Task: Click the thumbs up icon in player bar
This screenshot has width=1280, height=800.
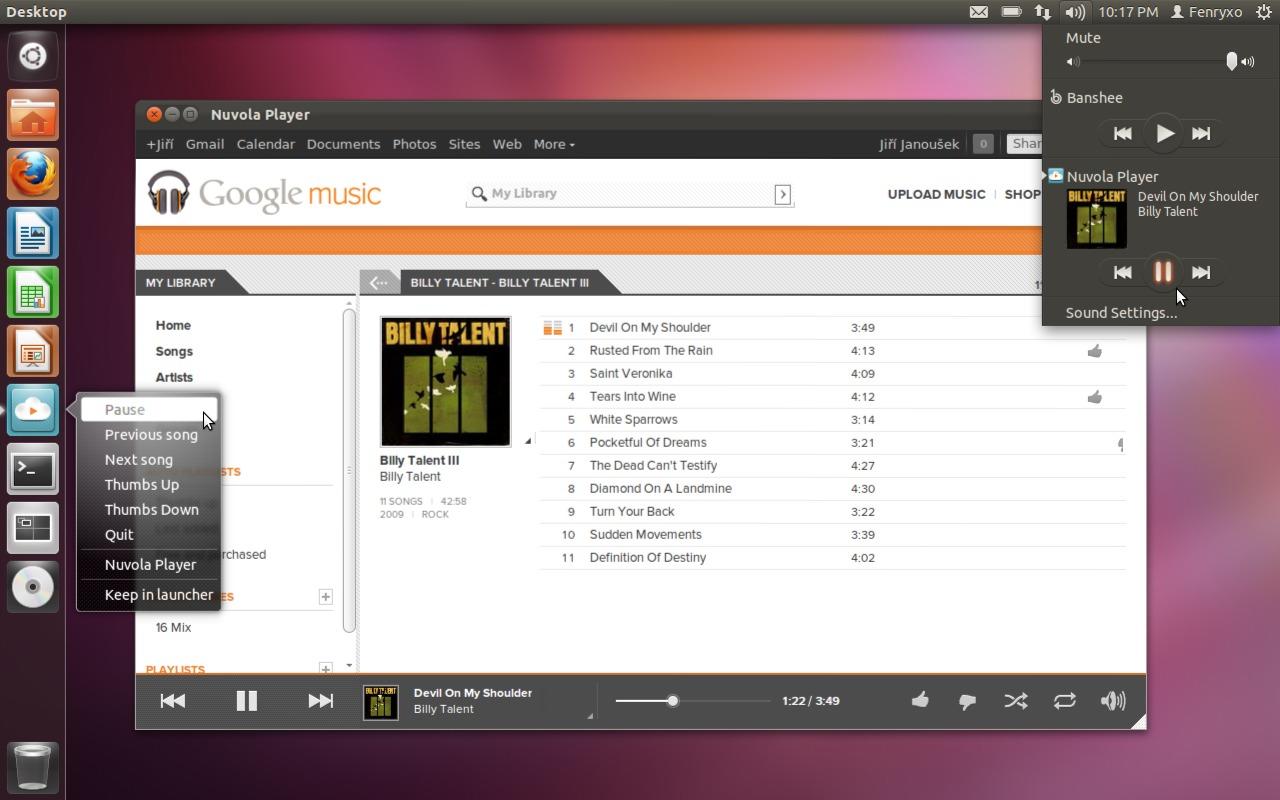Action: (x=919, y=701)
